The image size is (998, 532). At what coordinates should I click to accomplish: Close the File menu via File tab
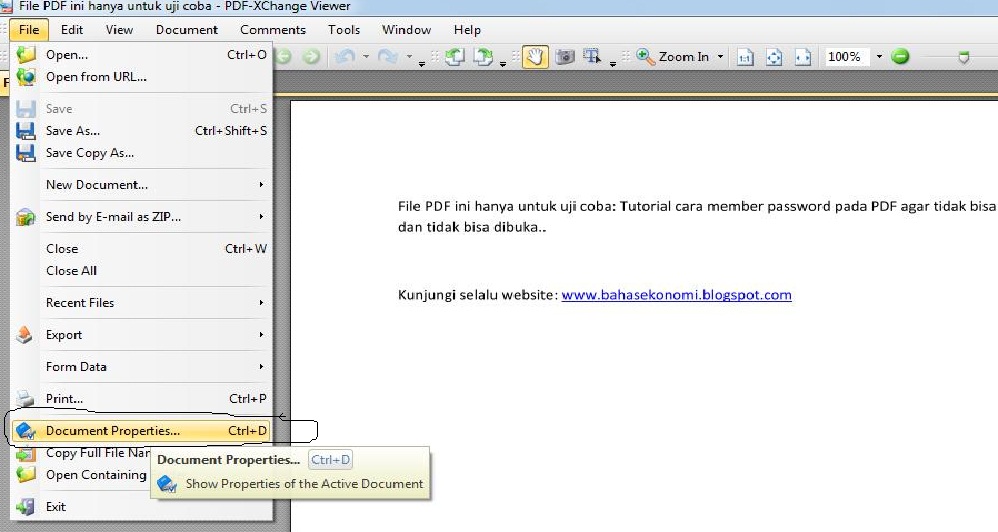[x=29, y=30]
